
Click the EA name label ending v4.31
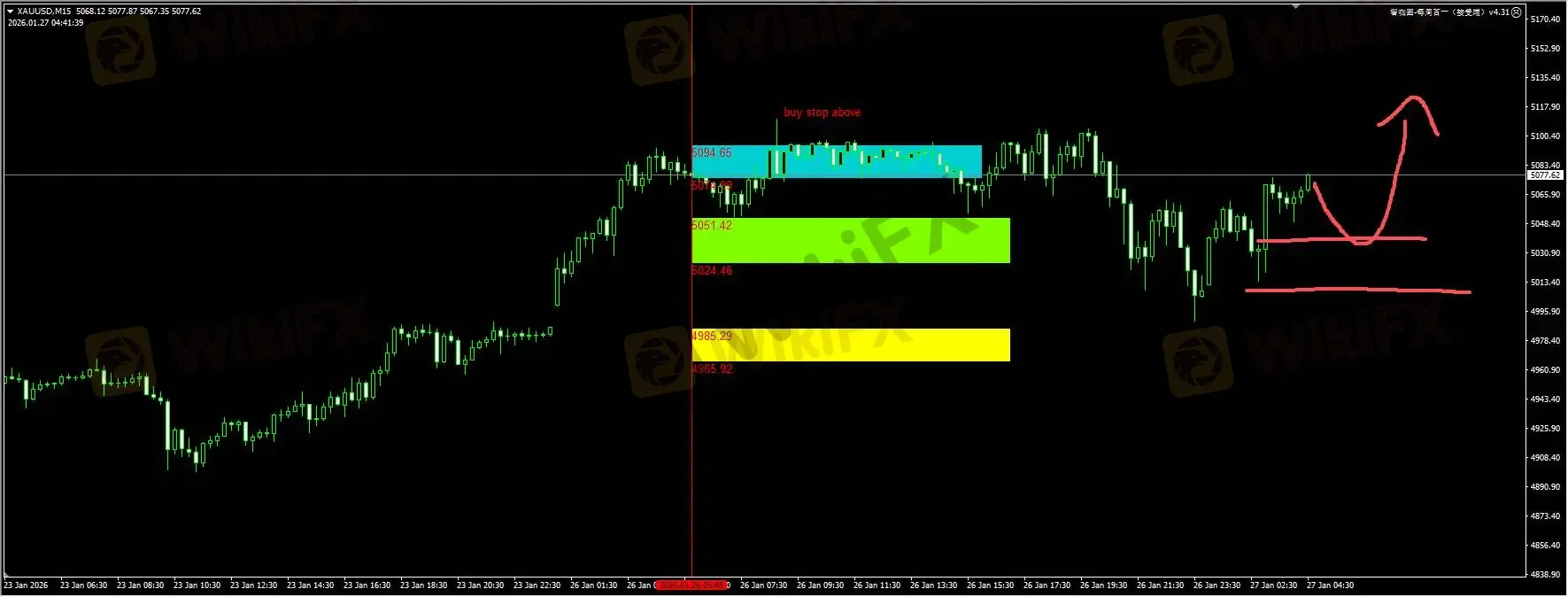[x=1449, y=12]
